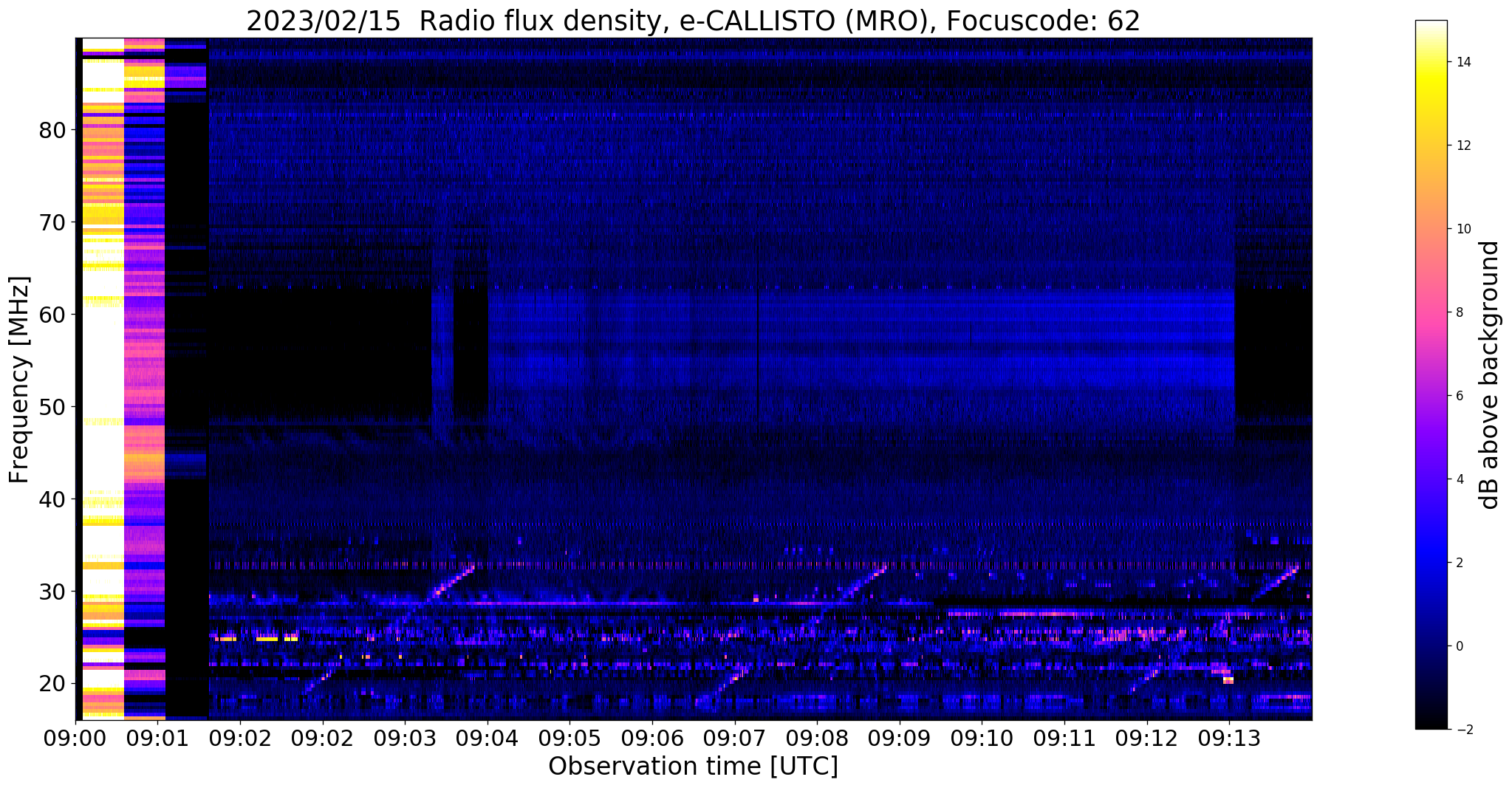Click the 6 tick label on the colorbar

tap(1460, 396)
